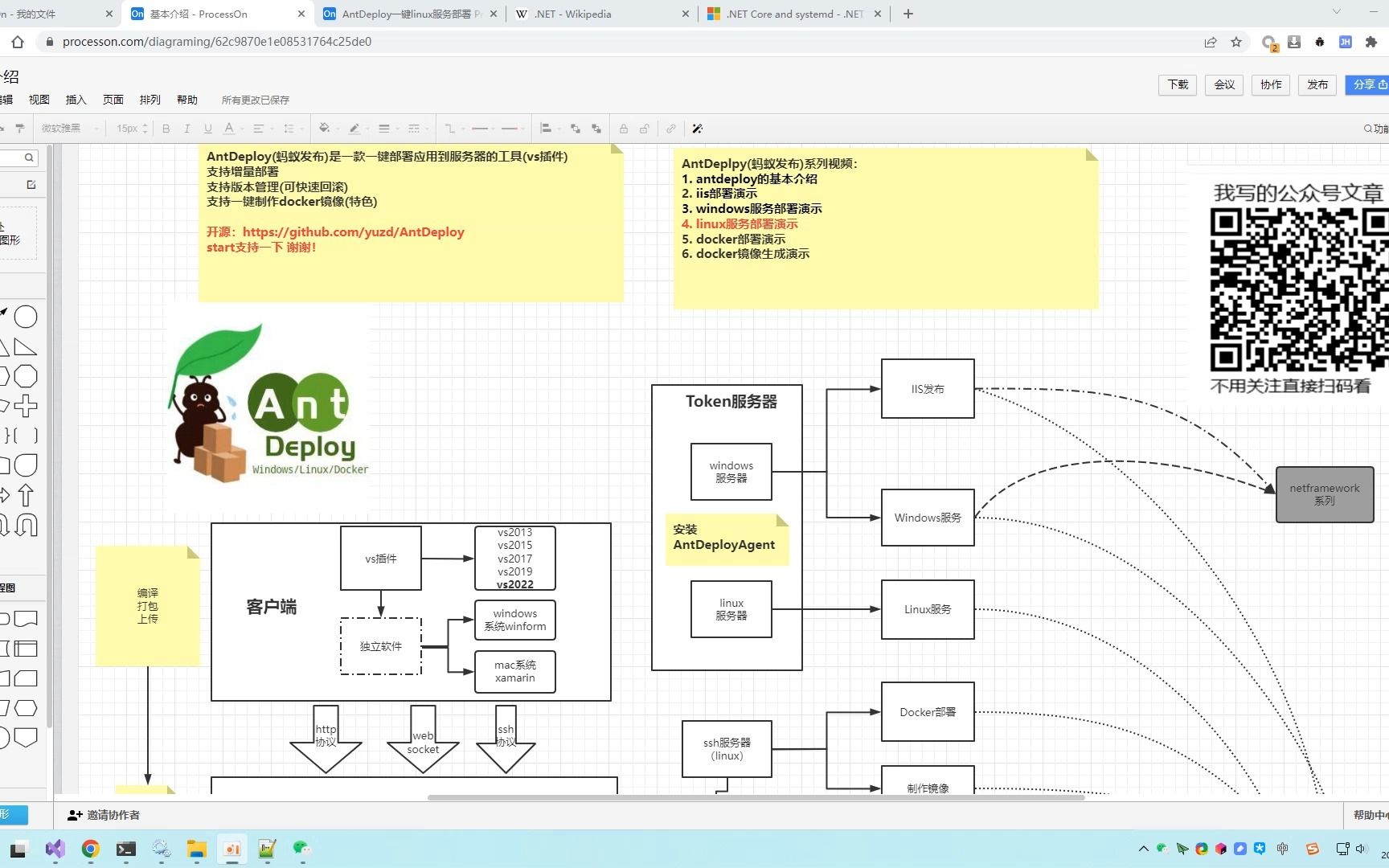Open the 页面 menu

[x=113, y=100]
